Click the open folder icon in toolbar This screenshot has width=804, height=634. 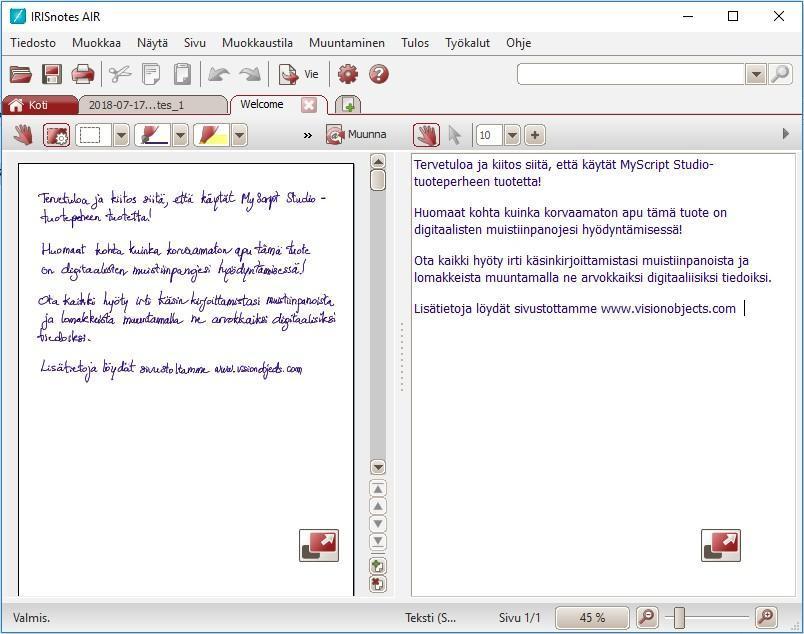click(21, 74)
